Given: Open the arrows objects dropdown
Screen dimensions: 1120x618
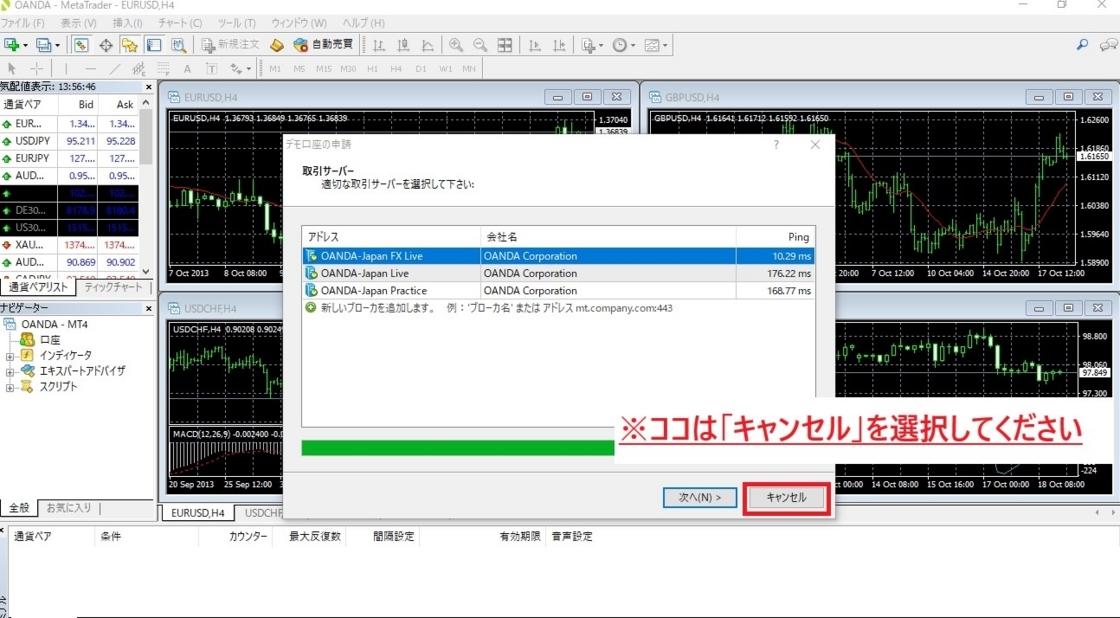Looking at the screenshot, I should [240, 69].
